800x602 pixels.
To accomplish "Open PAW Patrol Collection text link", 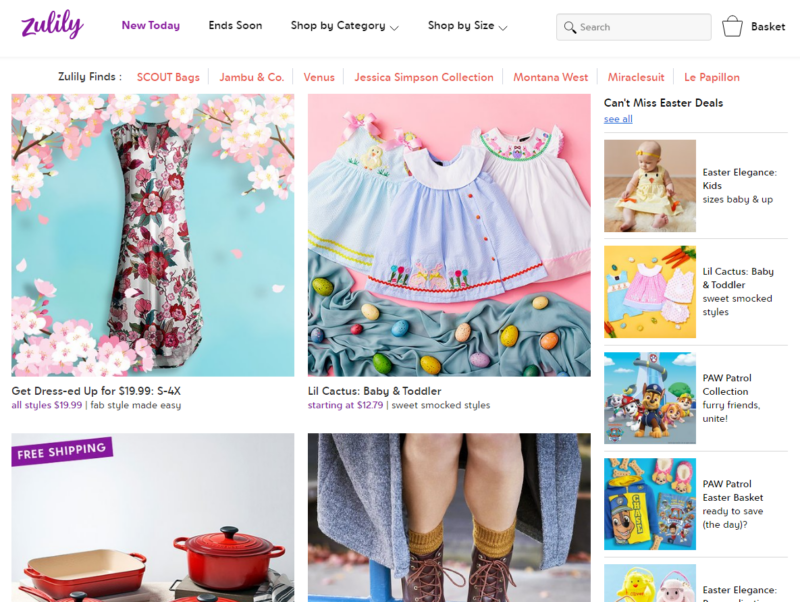I will pos(731,398).
